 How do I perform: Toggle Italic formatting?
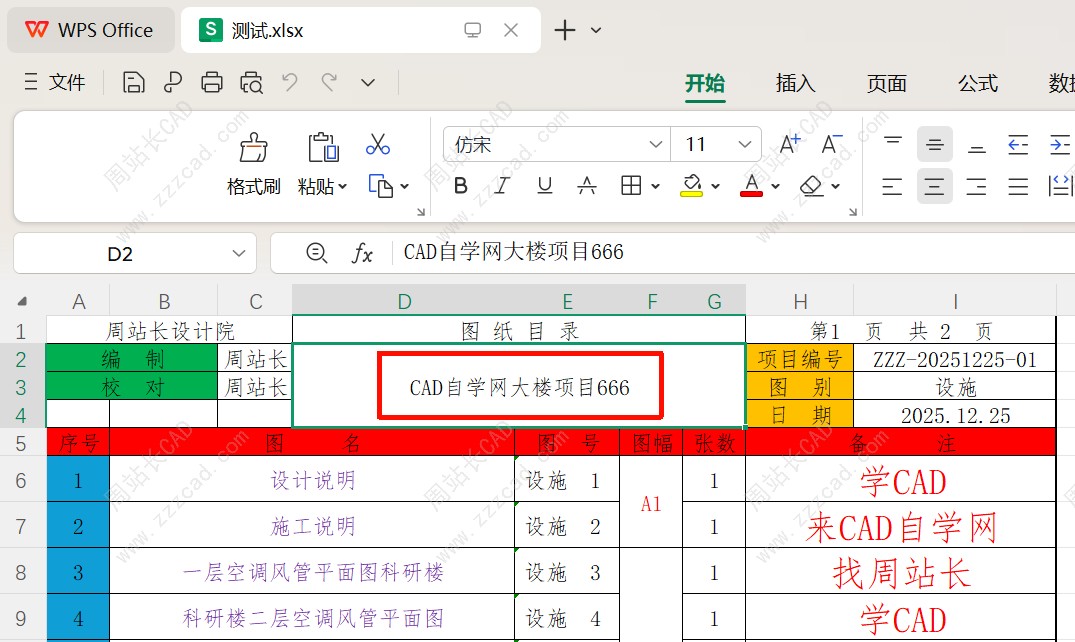click(502, 186)
